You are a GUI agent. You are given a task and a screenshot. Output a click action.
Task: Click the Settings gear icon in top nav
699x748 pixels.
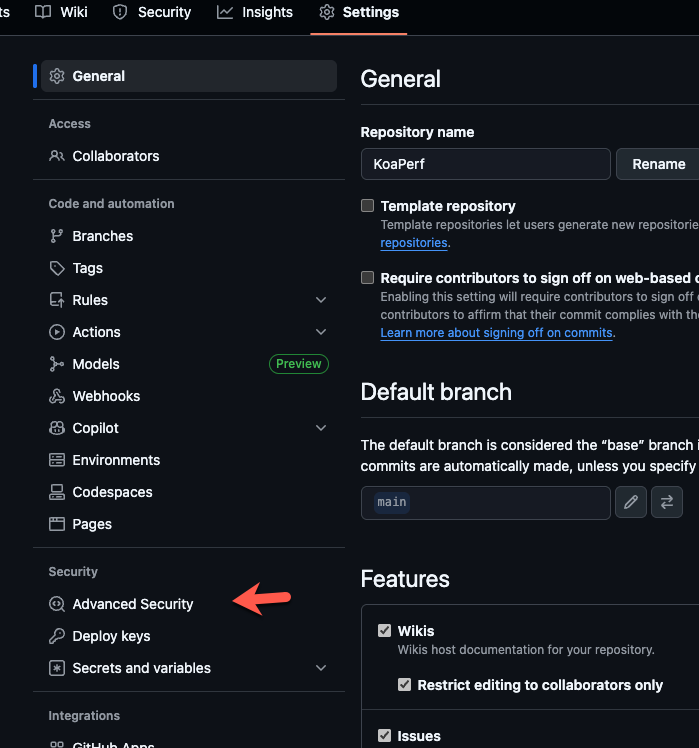(x=327, y=12)
